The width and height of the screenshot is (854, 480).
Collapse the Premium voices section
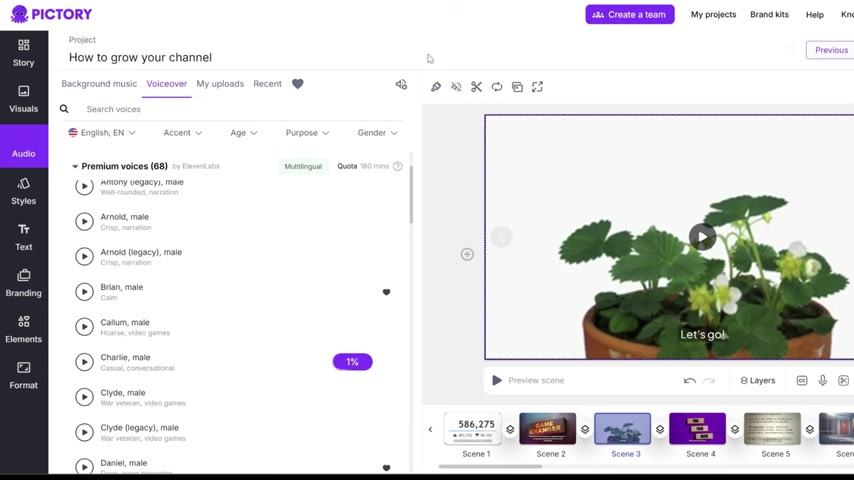[x=75, y=166]
